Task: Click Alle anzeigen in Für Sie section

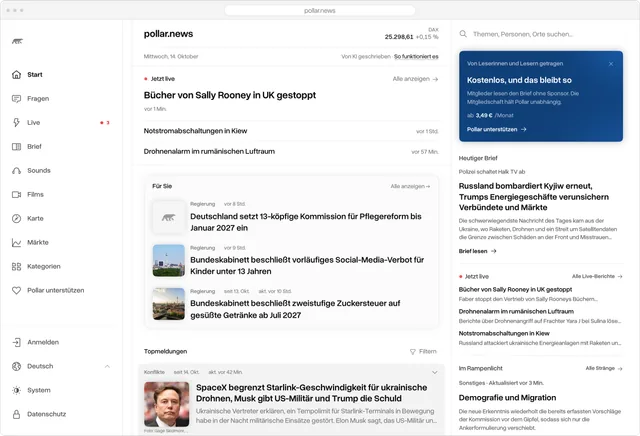Action: [410, 186]
